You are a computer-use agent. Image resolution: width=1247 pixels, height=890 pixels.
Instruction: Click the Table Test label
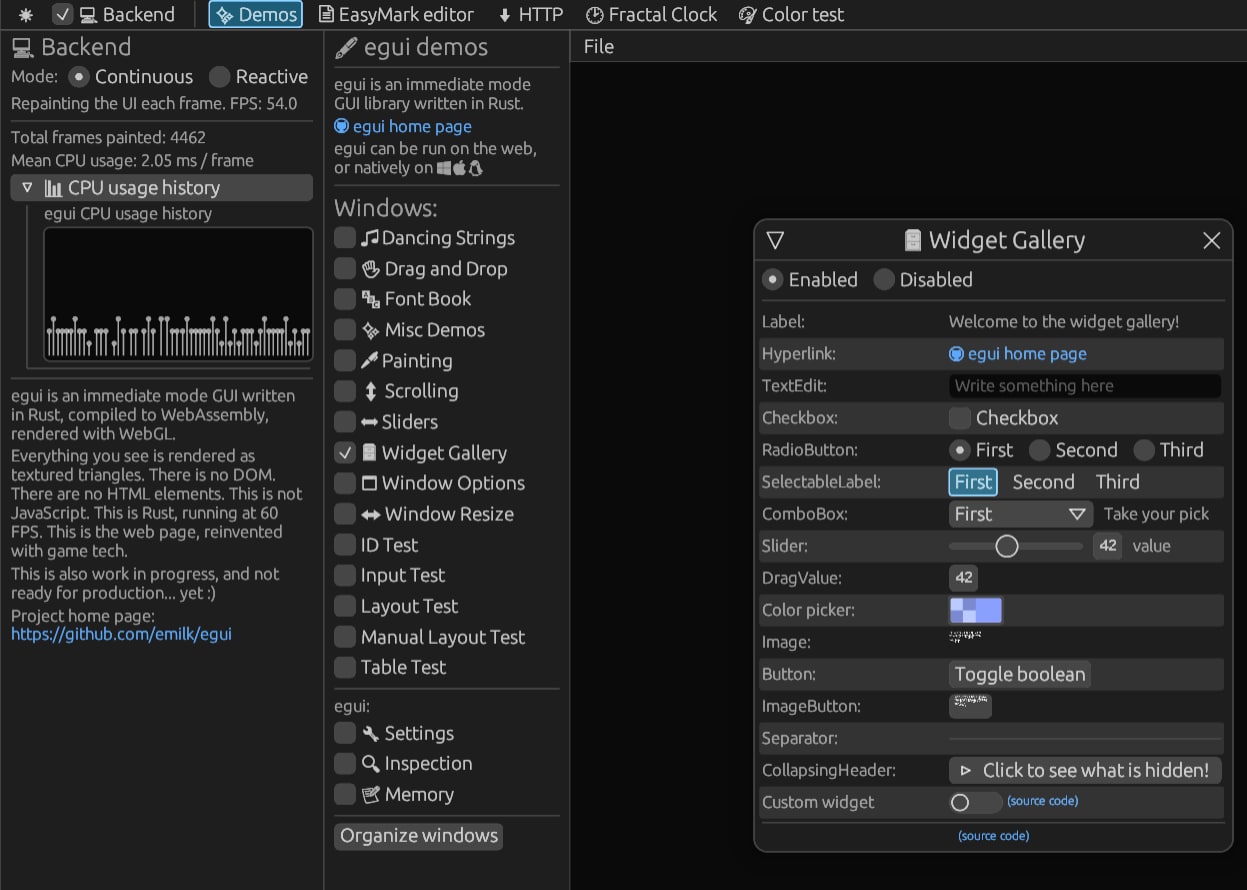403,668
